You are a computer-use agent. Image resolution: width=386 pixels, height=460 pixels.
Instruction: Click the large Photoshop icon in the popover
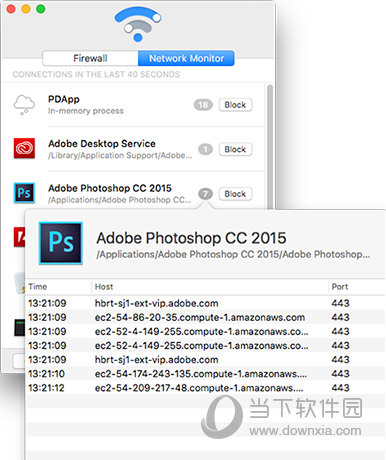pos(61,243)
